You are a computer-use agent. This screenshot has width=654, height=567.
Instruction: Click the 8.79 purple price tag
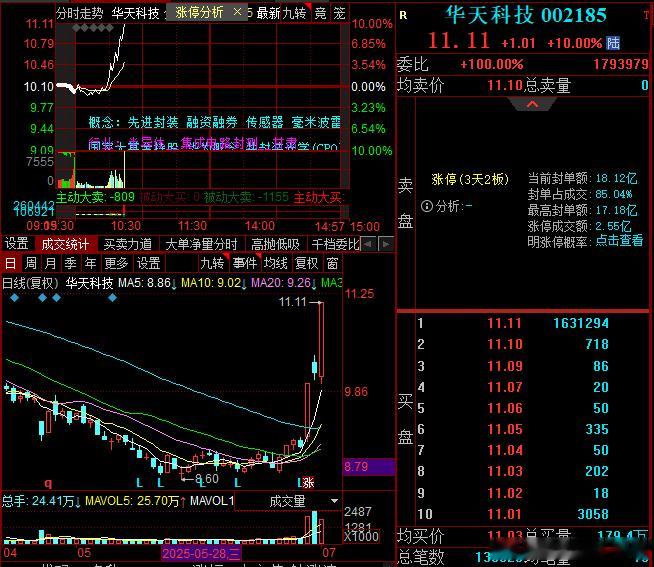tap(368, 466)
